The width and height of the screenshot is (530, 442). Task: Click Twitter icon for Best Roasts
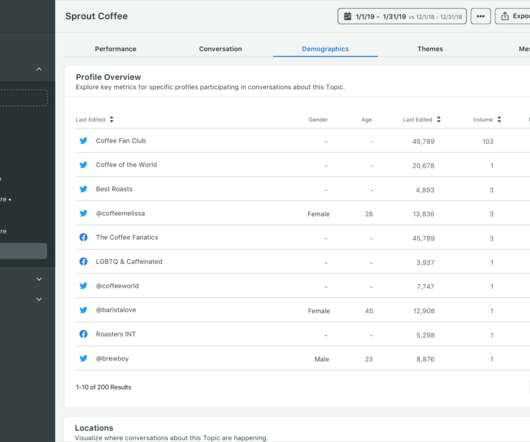tap(83, 189)
